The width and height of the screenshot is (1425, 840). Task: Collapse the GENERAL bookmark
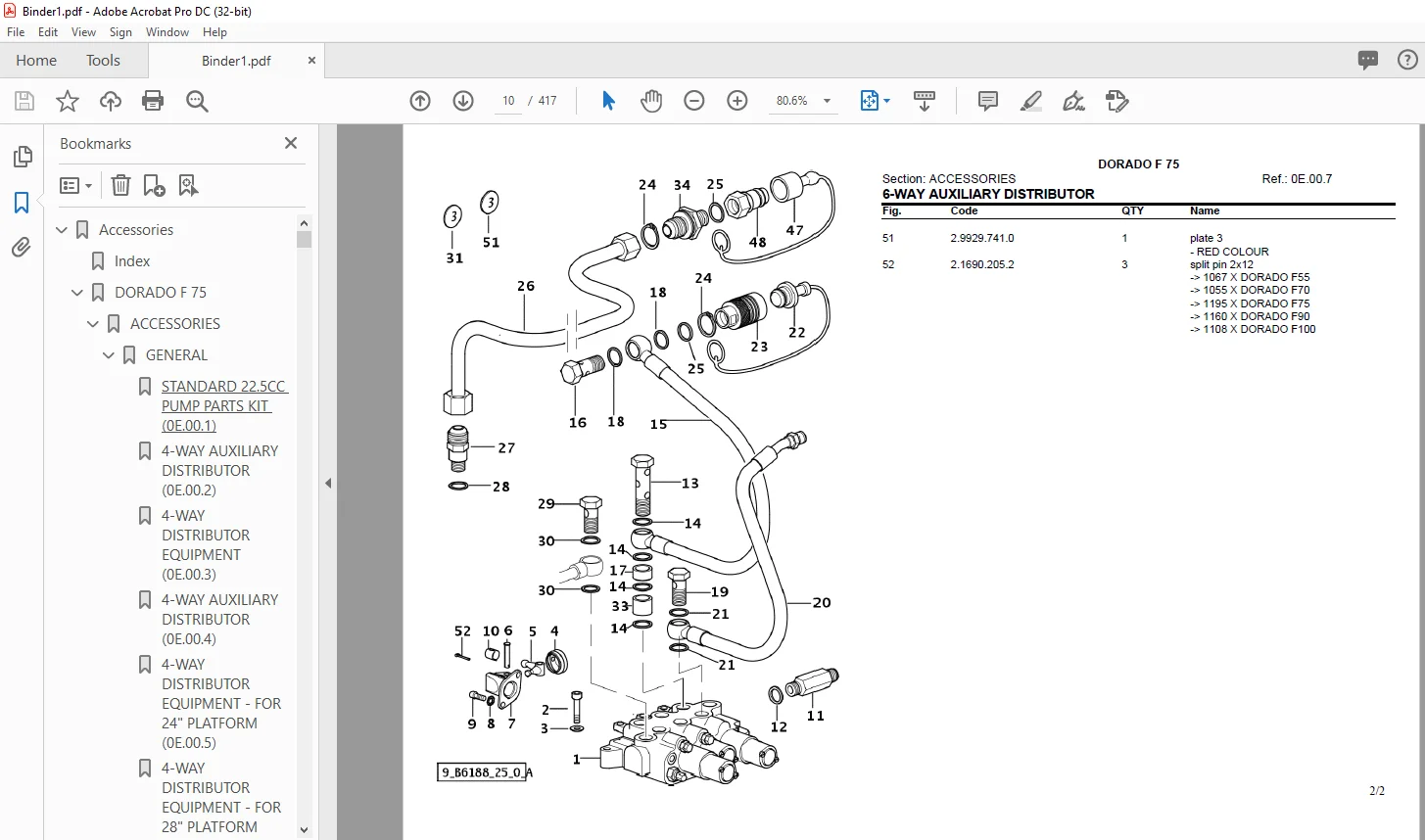tap(110, 355)
